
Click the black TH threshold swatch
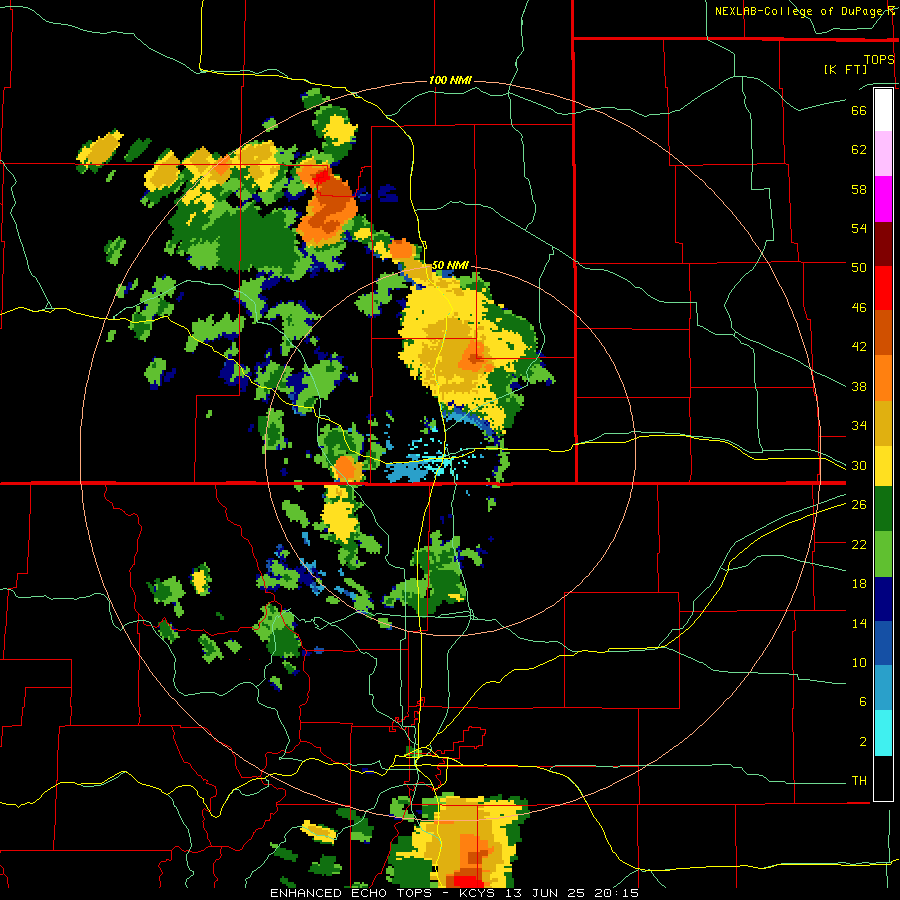pyautogui.click(x=883, y=778)
